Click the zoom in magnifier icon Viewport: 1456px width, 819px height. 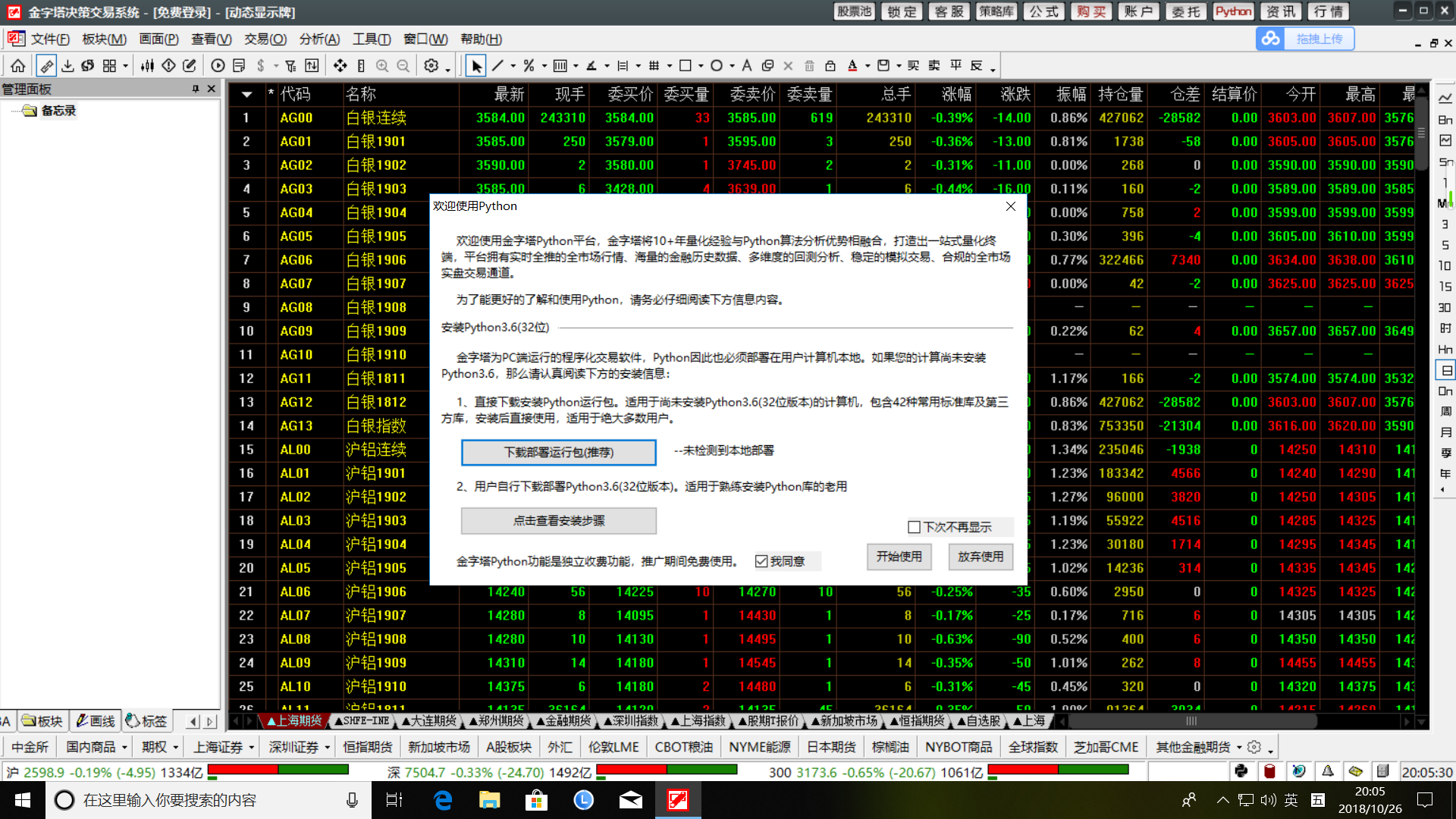coord(382,66)
